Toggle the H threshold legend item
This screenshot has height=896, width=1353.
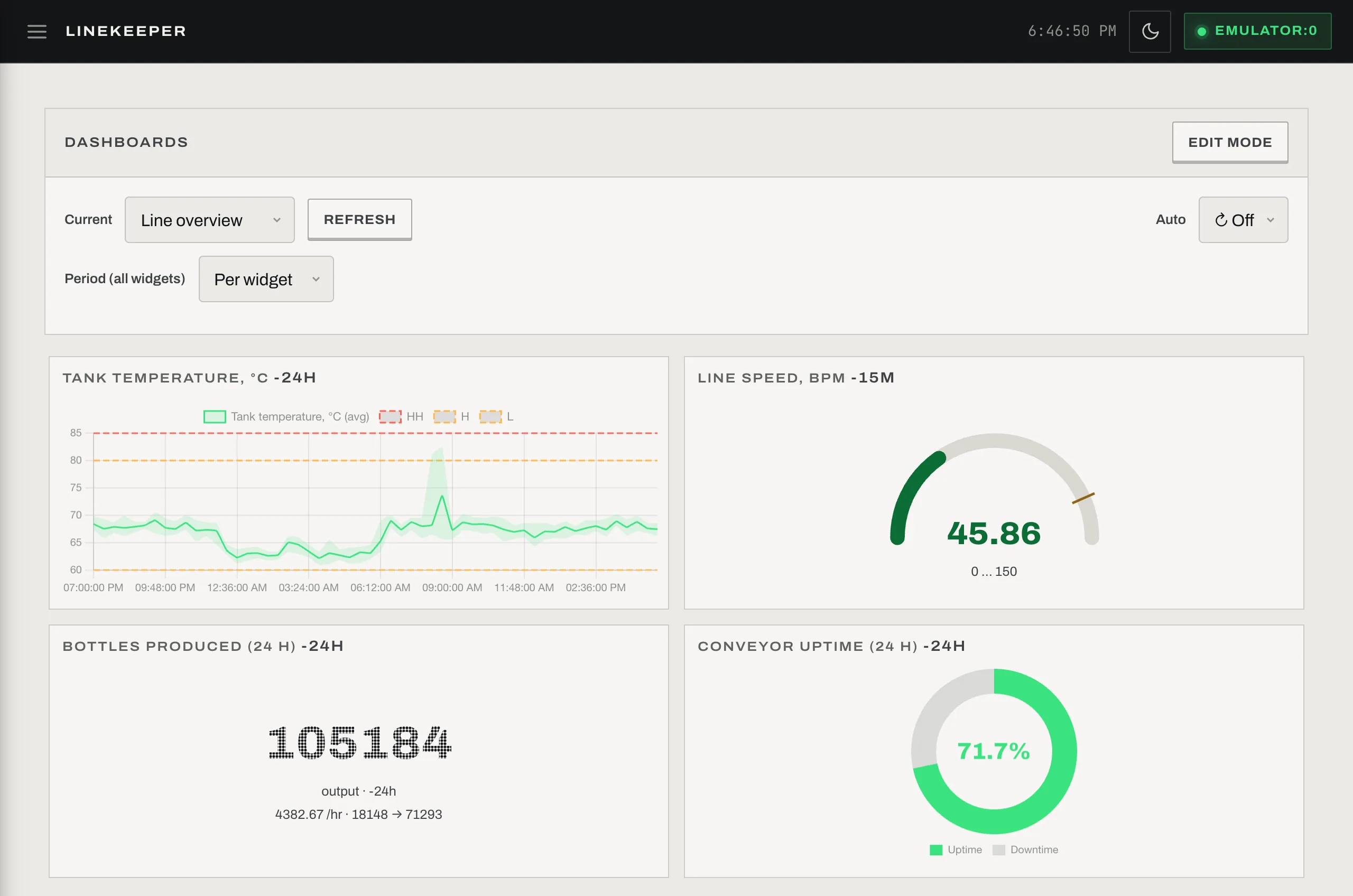coord(451,417)
